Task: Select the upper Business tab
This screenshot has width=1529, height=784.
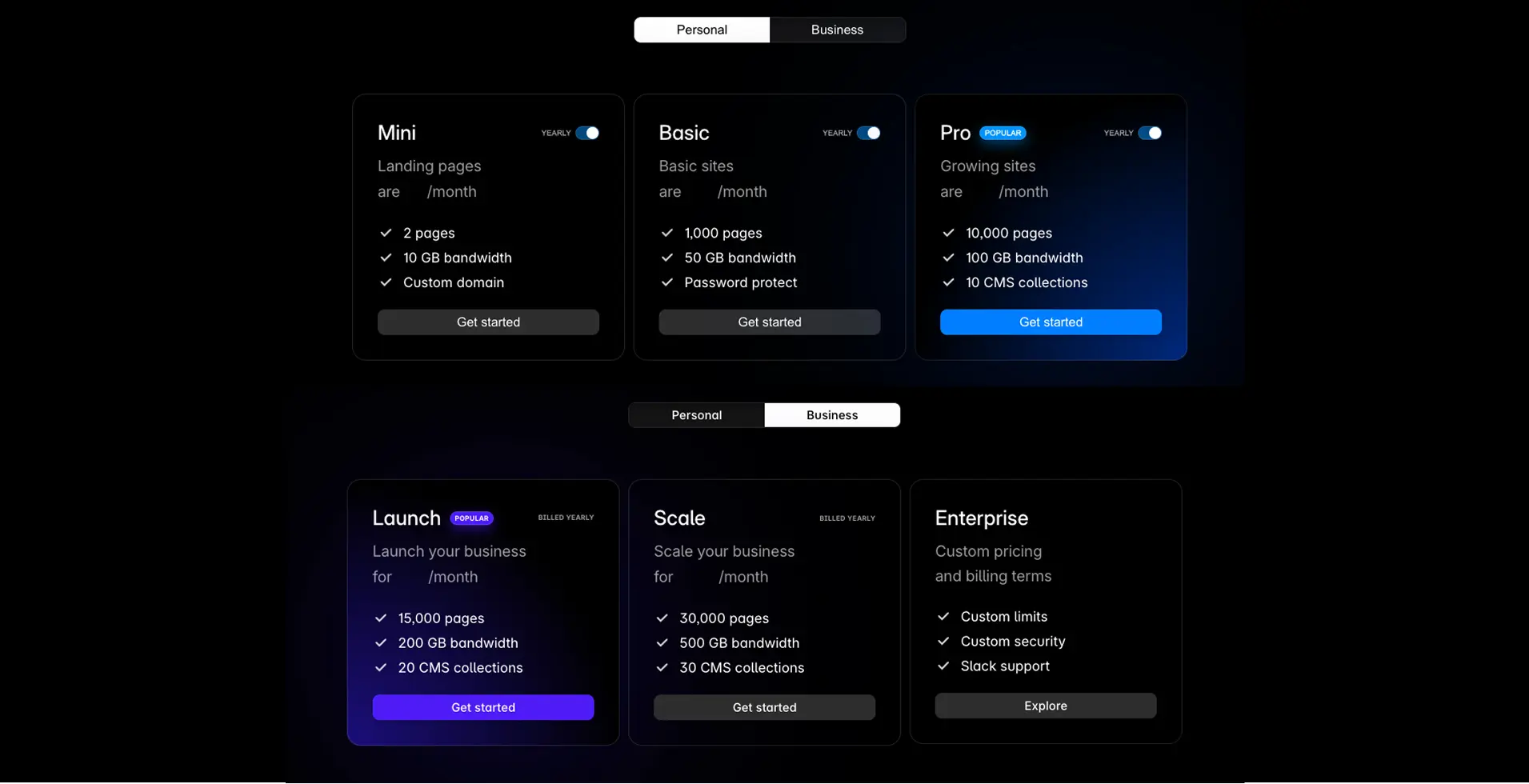Action: (x=837, y=30)
